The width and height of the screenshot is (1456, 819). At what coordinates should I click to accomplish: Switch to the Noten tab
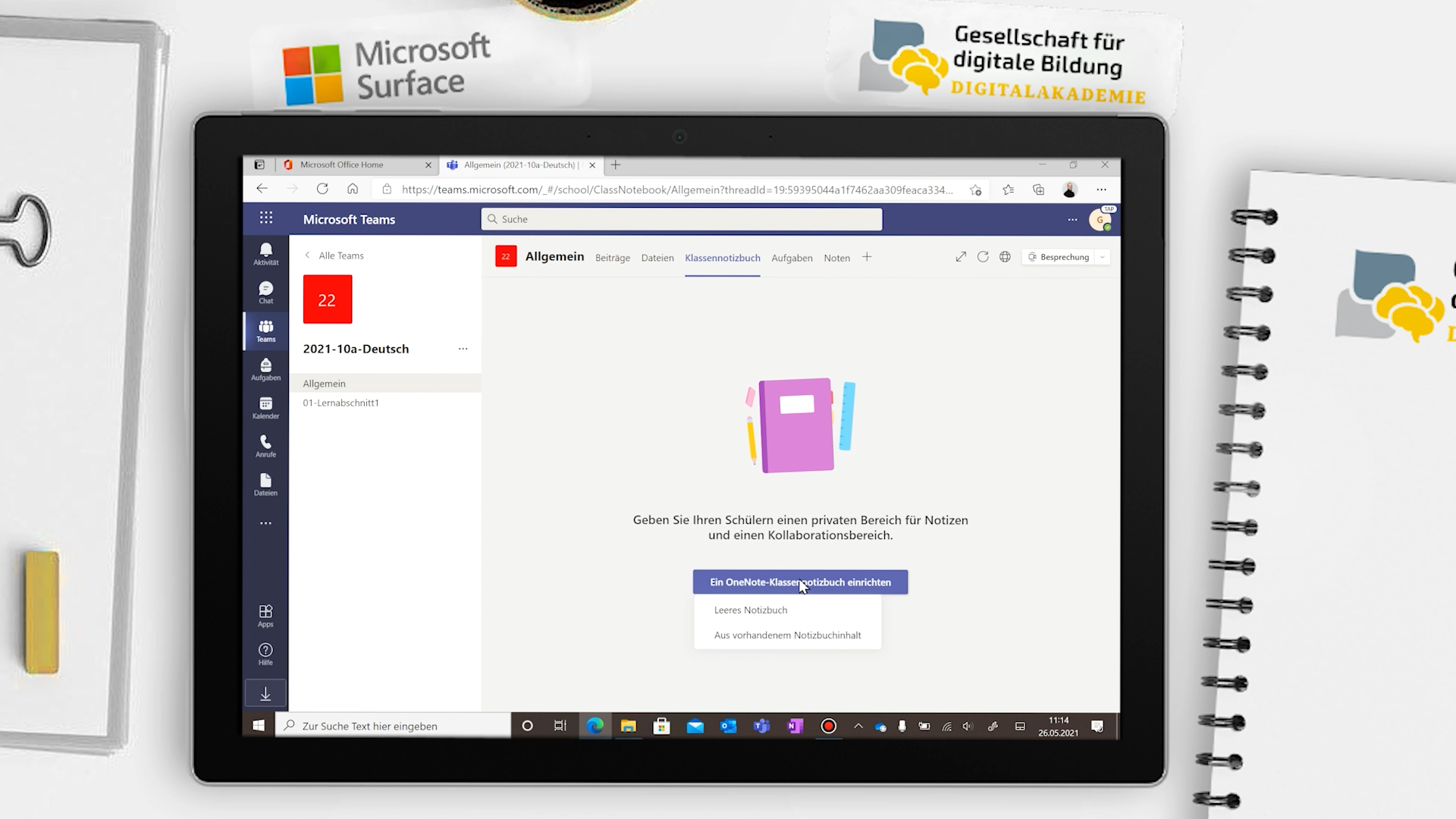837,258
